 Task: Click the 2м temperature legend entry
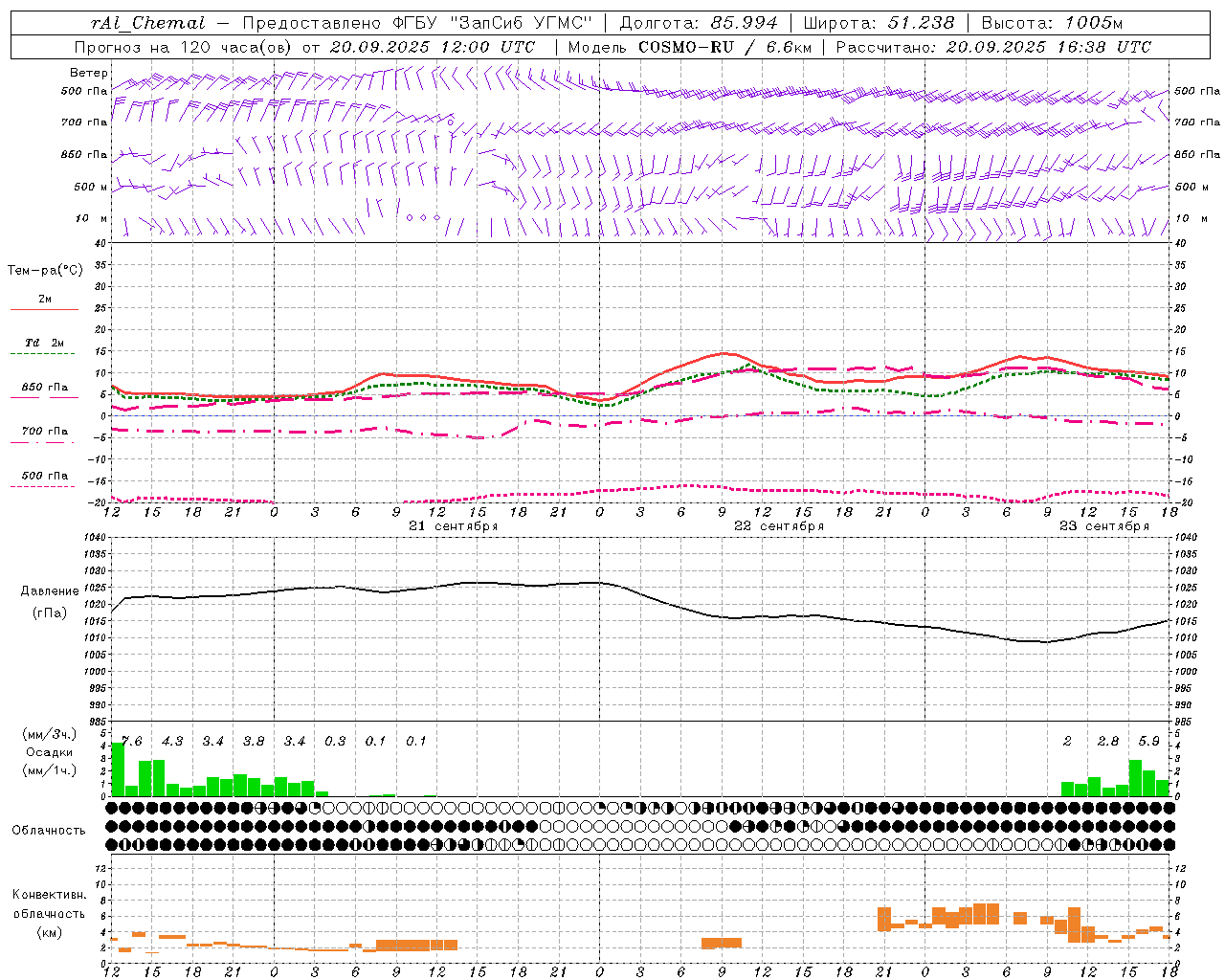(45, 300)
